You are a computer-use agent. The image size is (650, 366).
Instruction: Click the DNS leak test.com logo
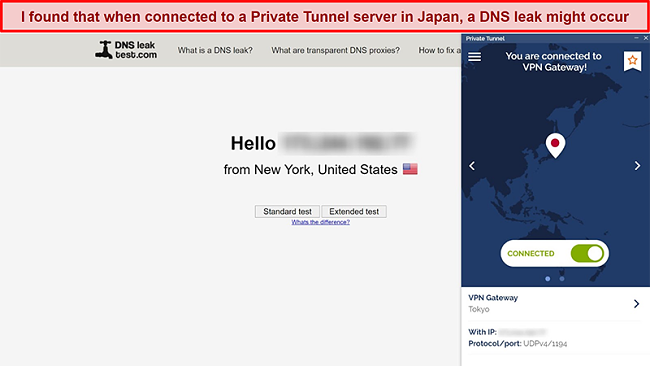tap(126, 50)
